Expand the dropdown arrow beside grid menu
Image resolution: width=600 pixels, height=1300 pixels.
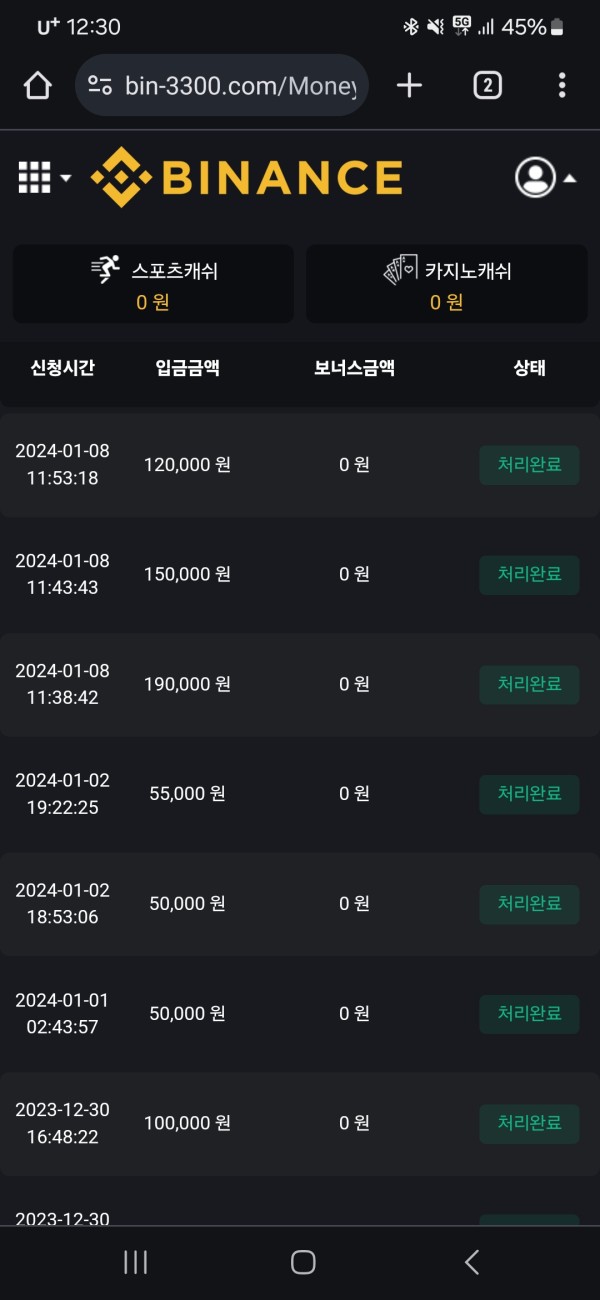coord(66,179)
